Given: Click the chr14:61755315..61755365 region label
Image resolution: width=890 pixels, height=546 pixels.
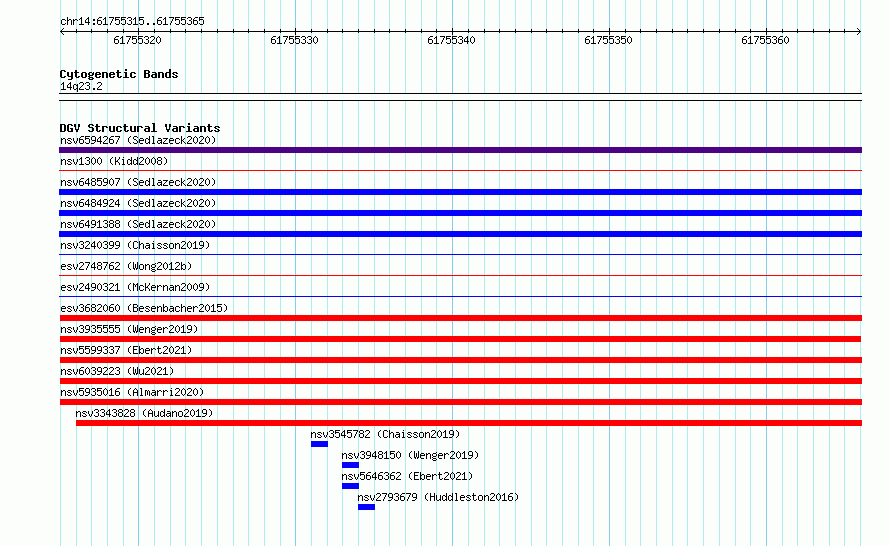Looking at the screenshot, I should [x=132, y=22].
